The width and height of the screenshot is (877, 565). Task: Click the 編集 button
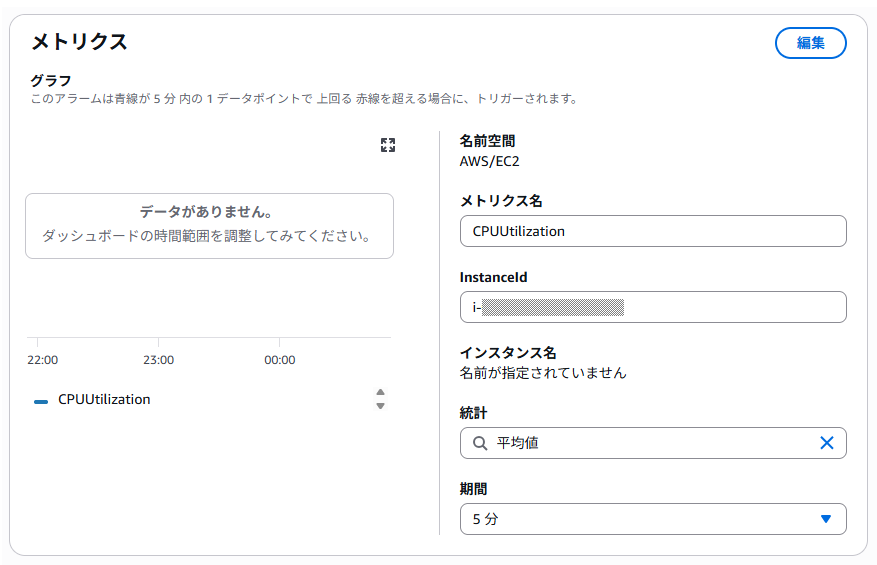[x=810, y=43]
